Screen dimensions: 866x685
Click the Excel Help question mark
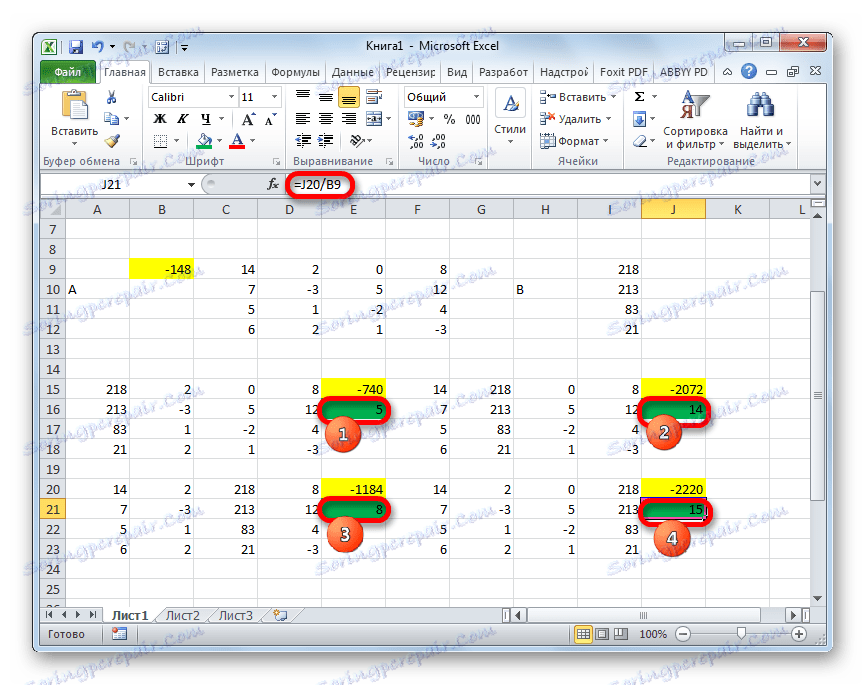749,71
